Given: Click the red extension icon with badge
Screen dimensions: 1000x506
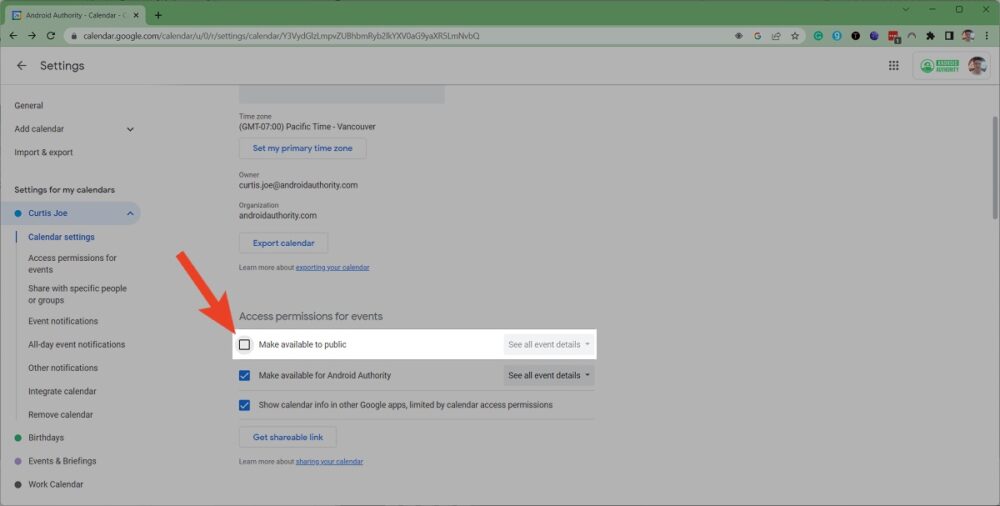Looking at the screenshot, I should 893,37.
